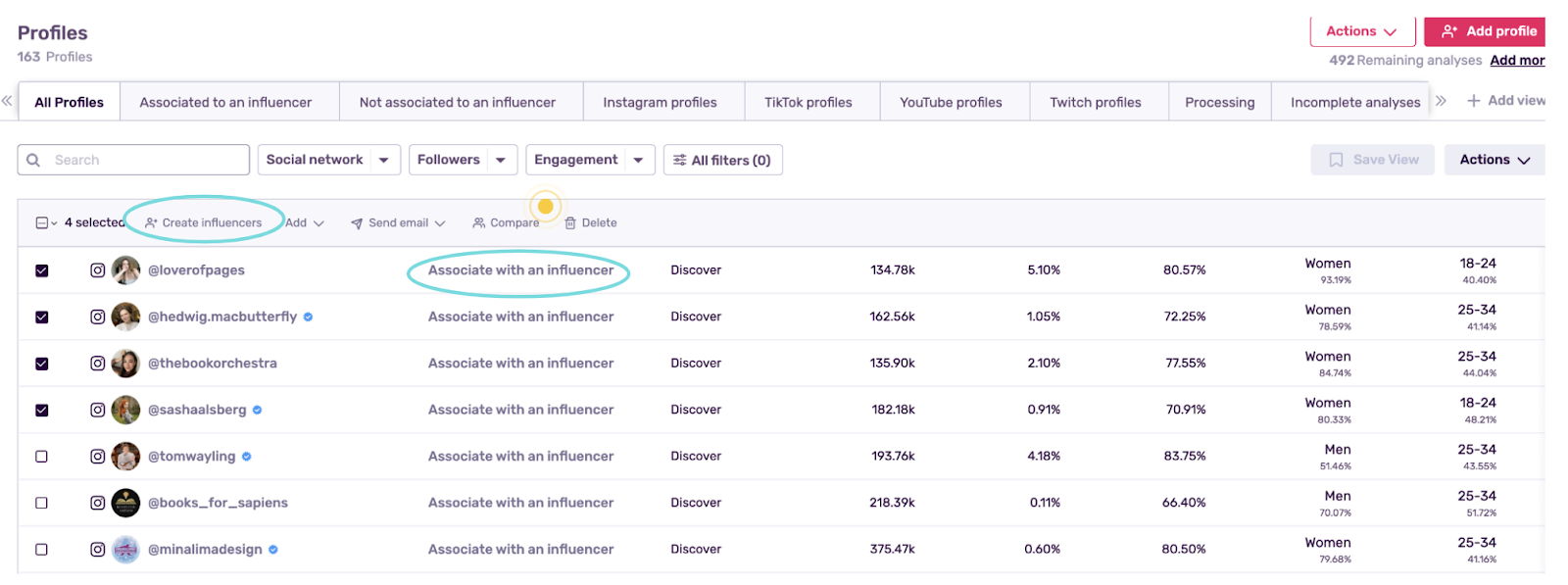Screen dimensions: 1568x585
Task: Click Associate with an influencer for @loverofpages
Action: coord(520,270)
